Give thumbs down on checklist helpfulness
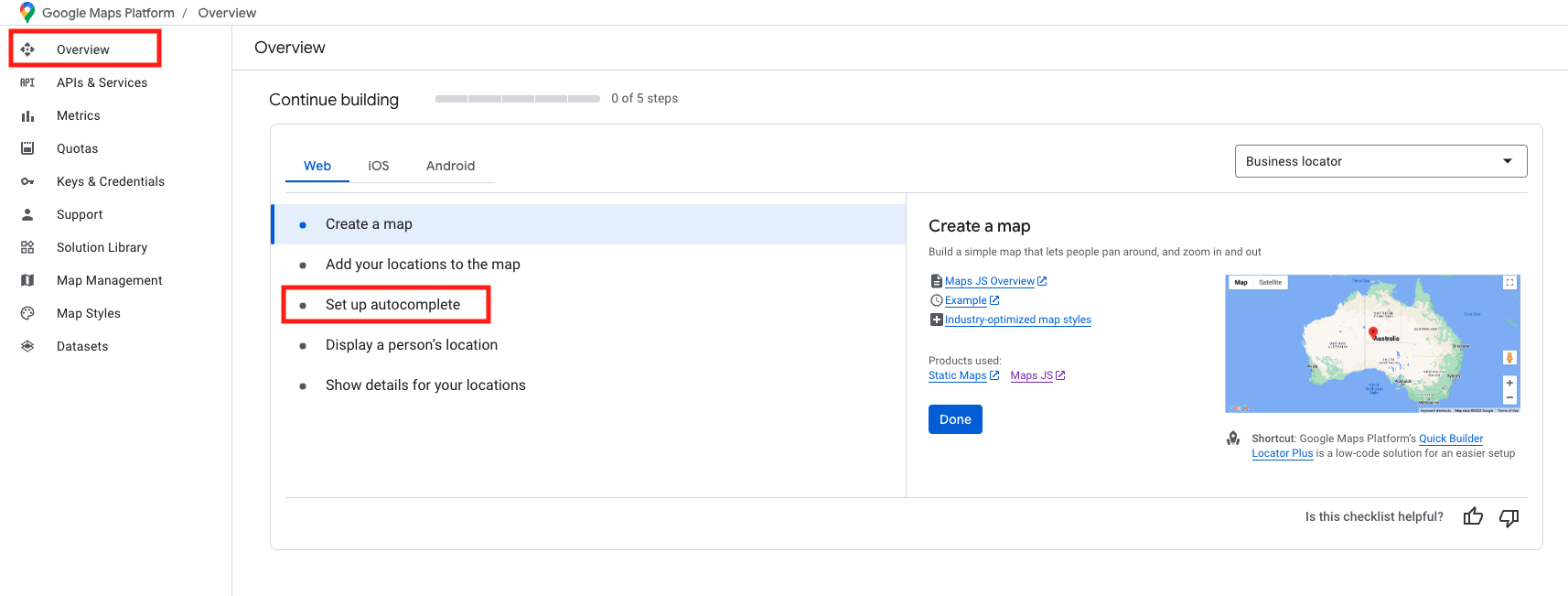 [x=1509, y=517]
